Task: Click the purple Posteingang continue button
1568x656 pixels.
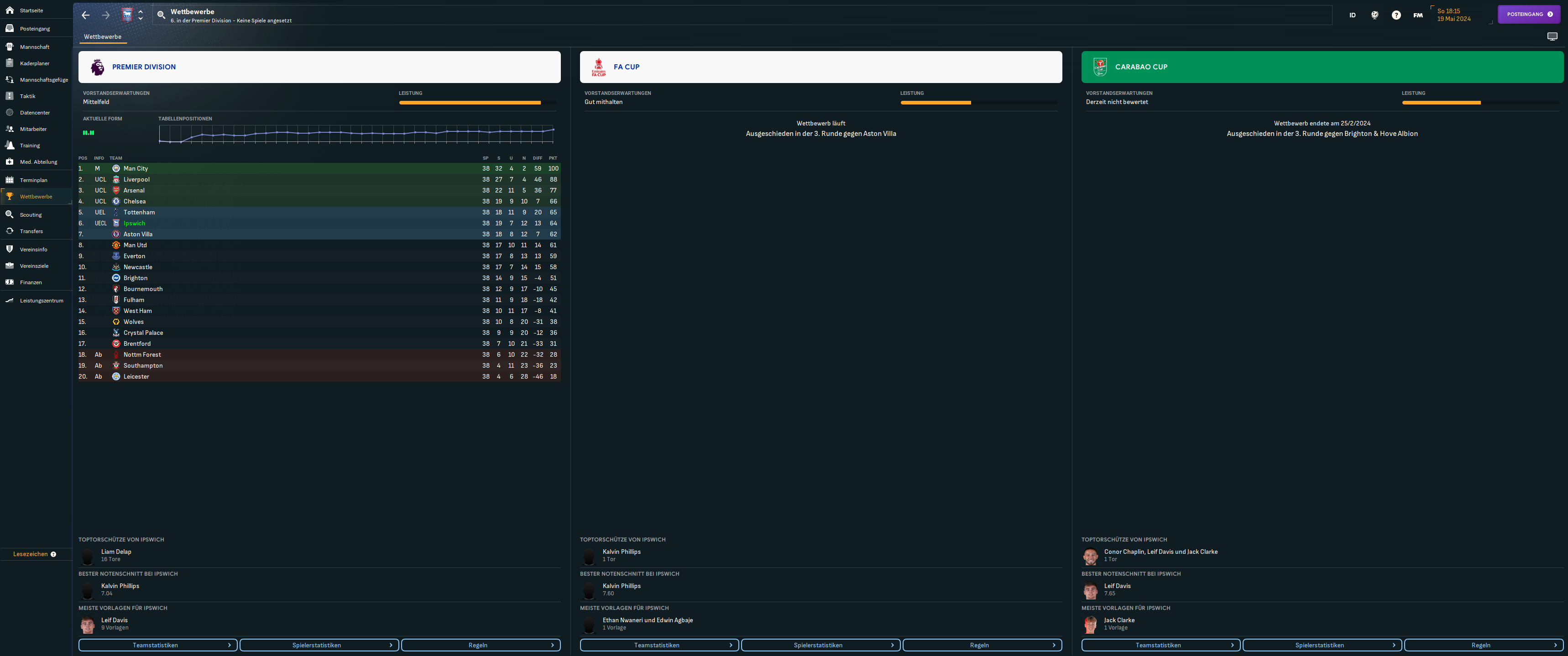Action: point(1528,15)
